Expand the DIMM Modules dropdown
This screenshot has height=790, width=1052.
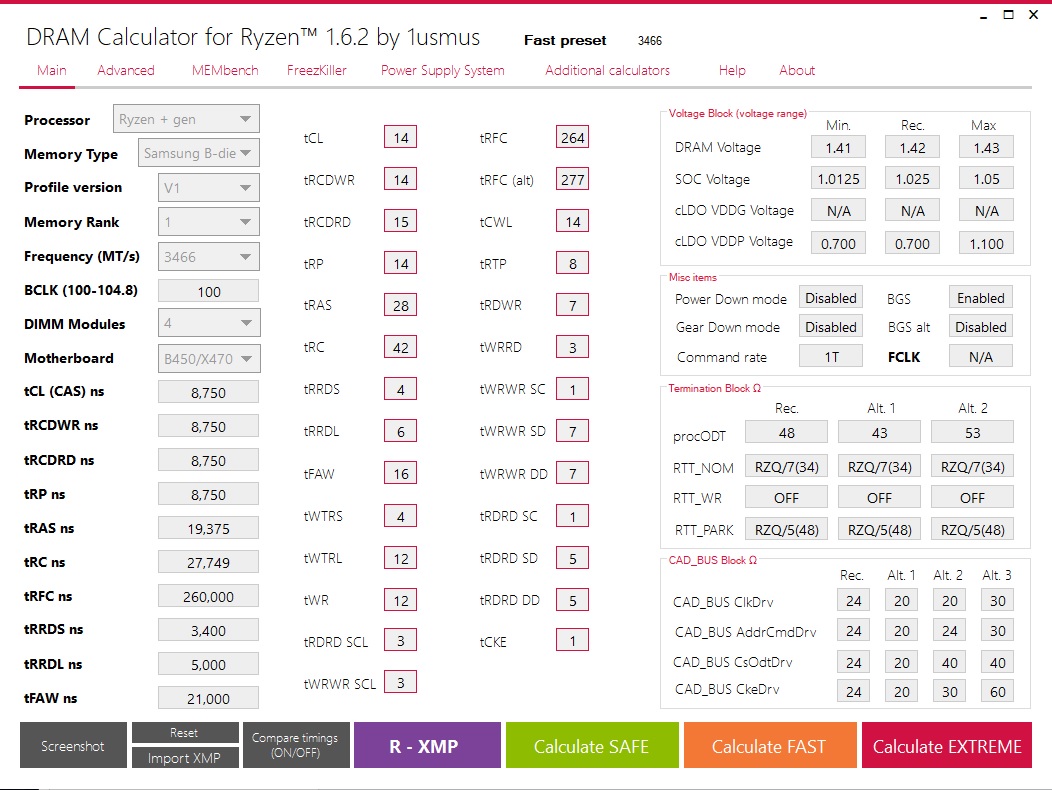tap(209, 324)
